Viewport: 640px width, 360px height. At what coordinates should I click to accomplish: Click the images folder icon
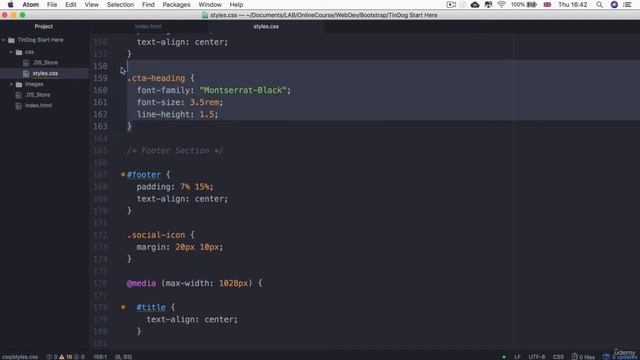[x=19, y=84]
